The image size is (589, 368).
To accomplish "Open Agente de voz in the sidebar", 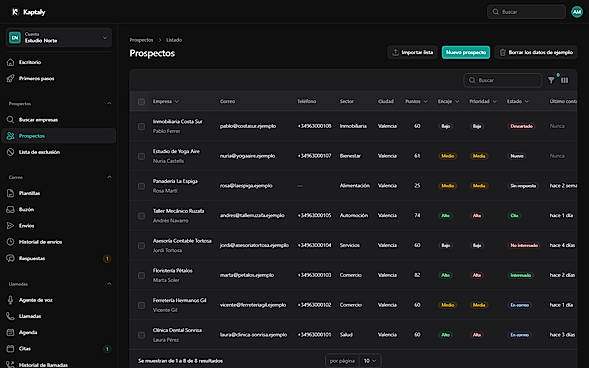I will pyautogui.click(x=59, y=300).
